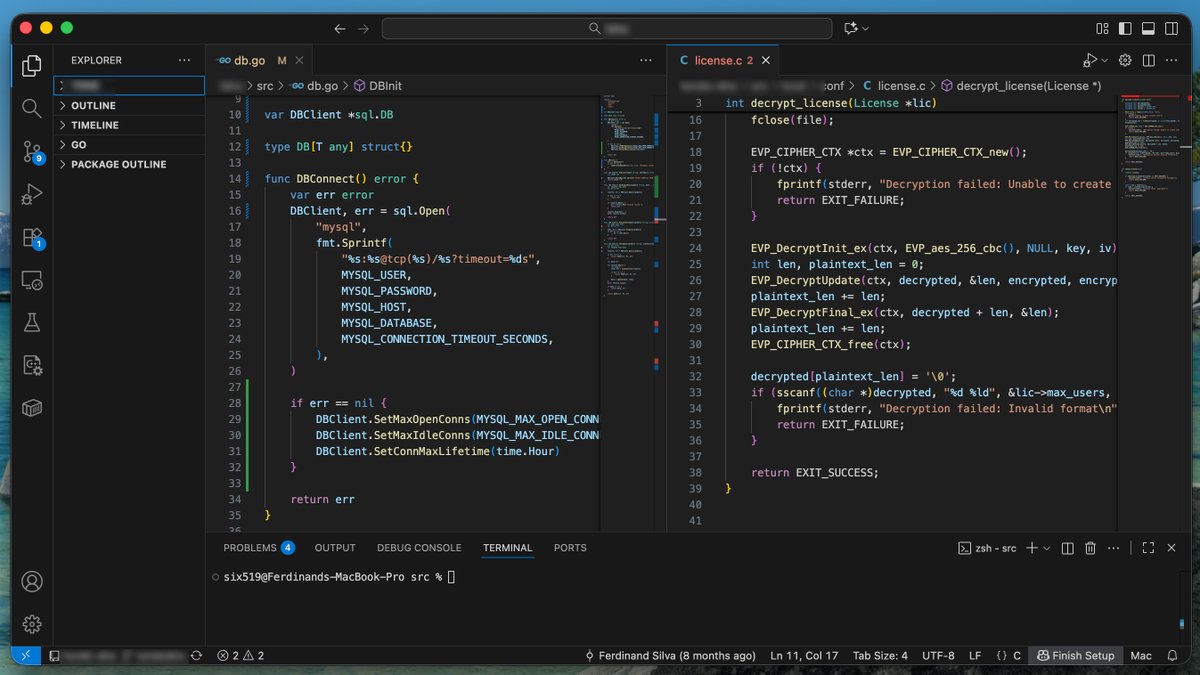This screenshot has height=675, width=1200.
Task: Kill the terminal with trash icon
Action: point(1090,548)
